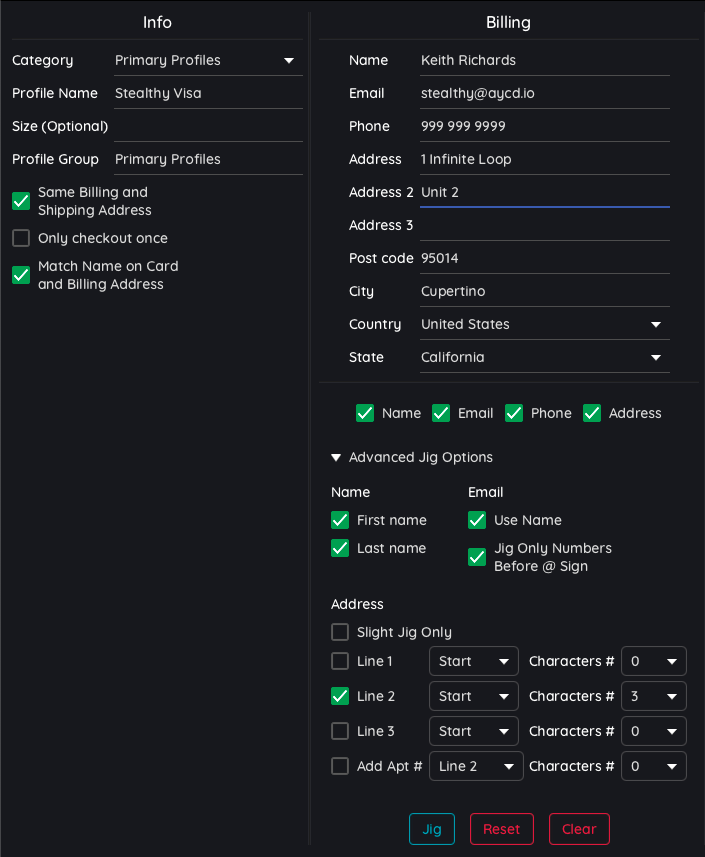Toggle the Last name checkbox
Viewport: 705px width, 857px height.
point(340,548)
